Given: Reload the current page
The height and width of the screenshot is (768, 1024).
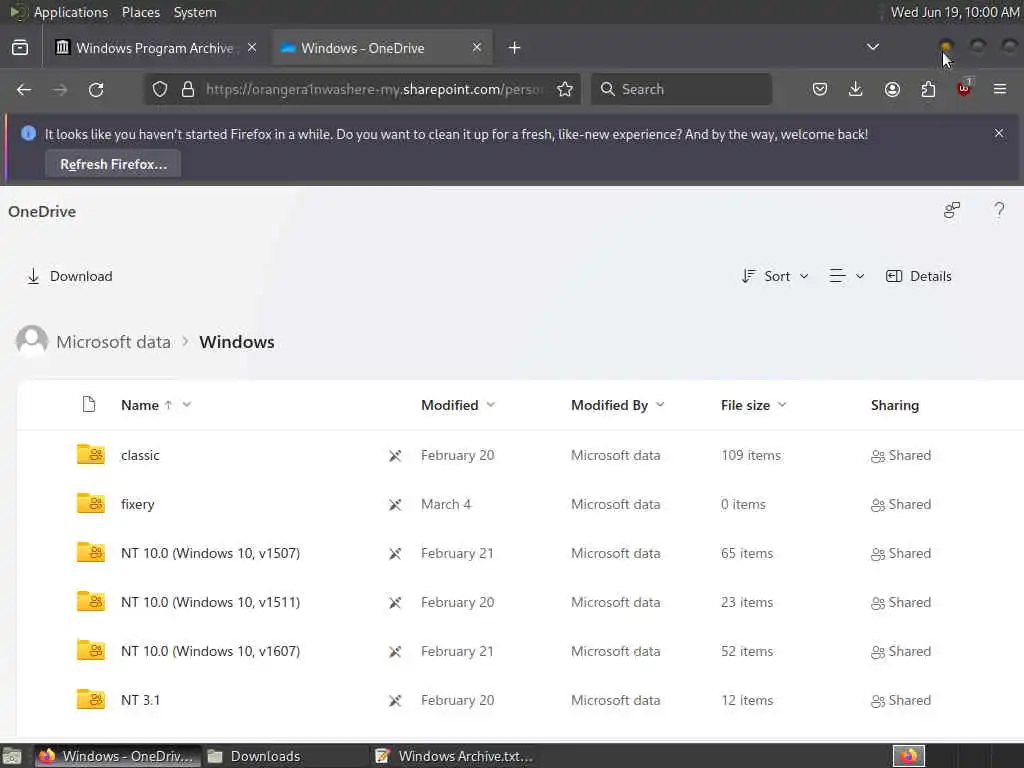Looking at the screenshot, I should point(96,89).
